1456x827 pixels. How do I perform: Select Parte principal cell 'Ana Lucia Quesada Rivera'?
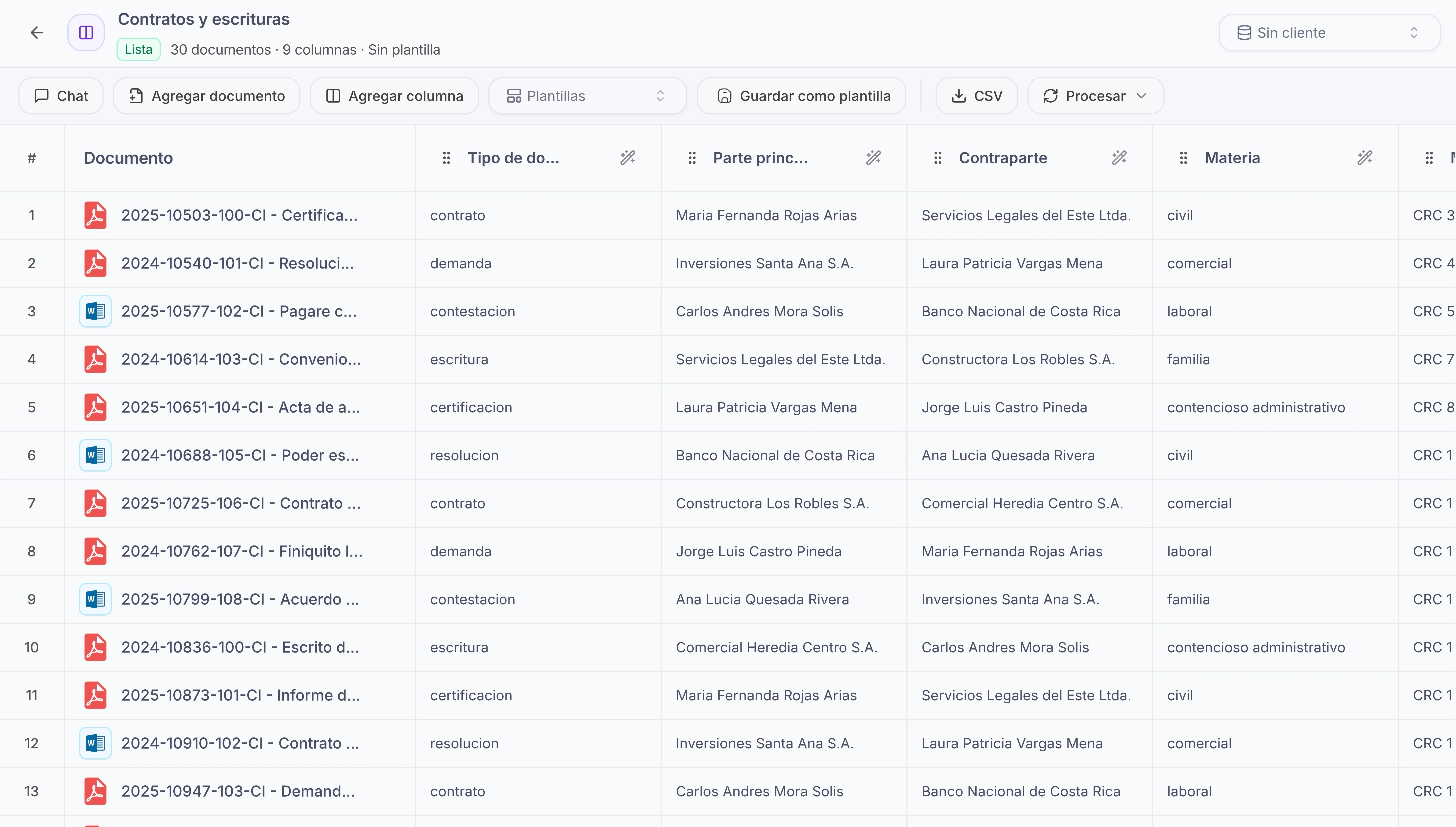click(x=784, y=599)
